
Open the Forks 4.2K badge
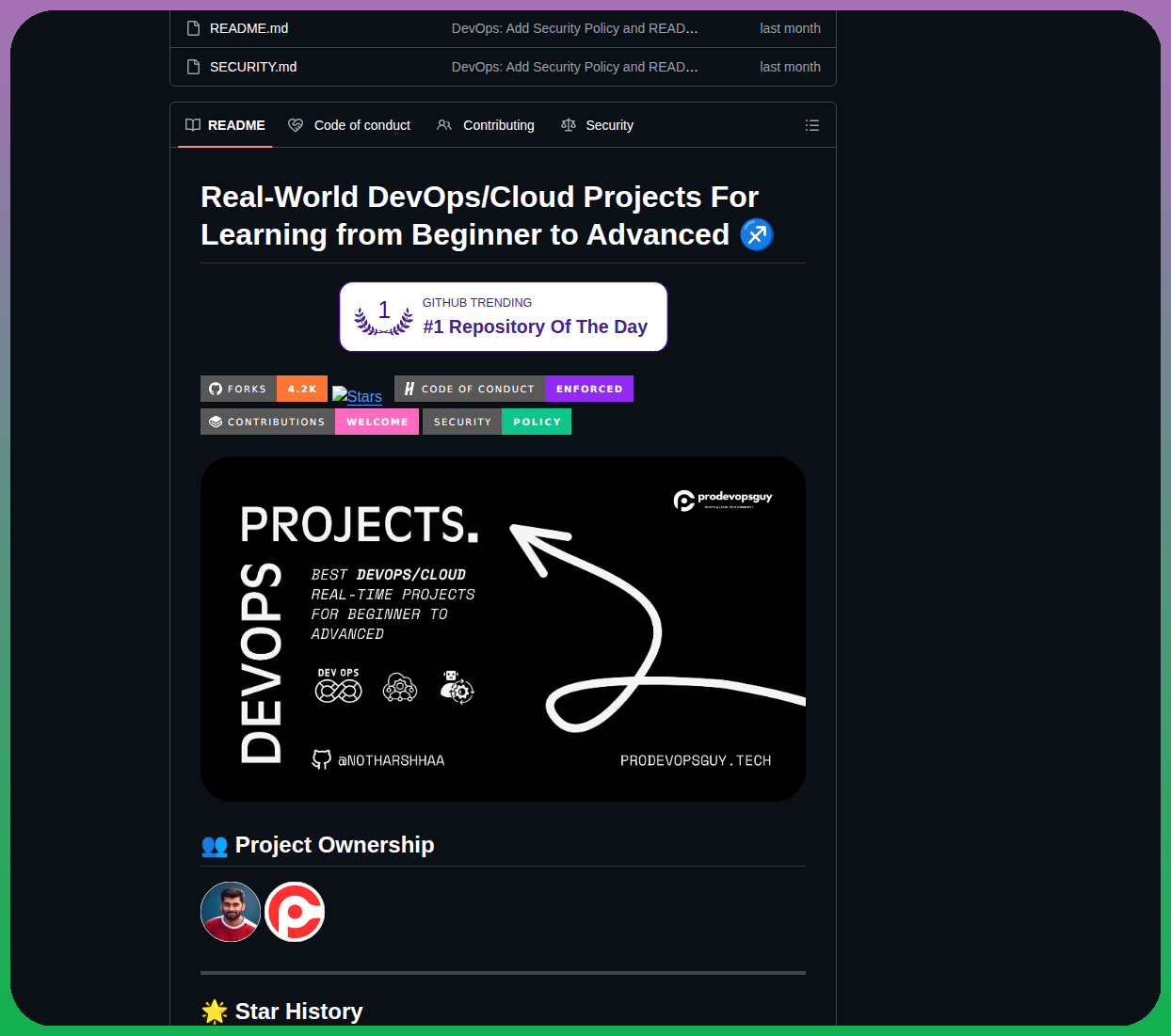[264, 389]
